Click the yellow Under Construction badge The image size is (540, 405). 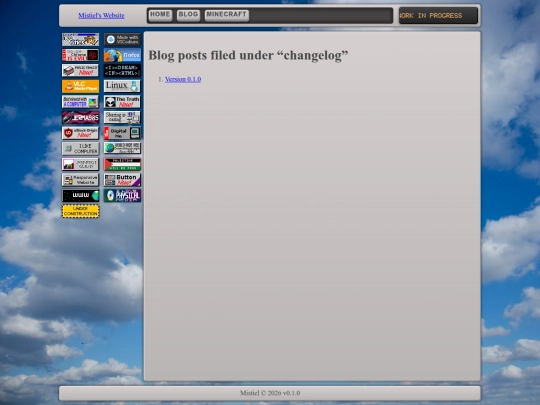[81, 211]
